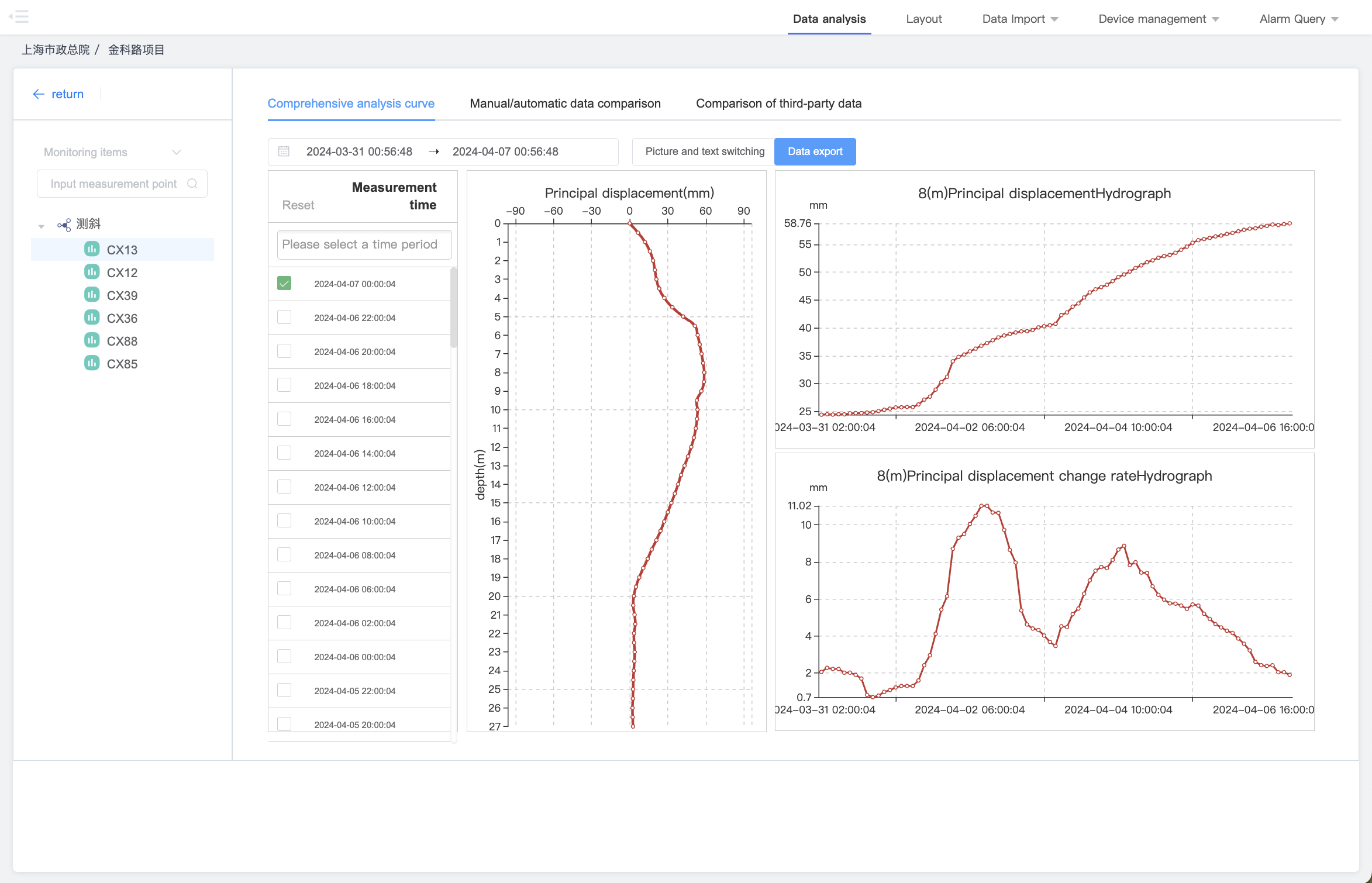
Task: Click breadcrumb 上海市政总院
Action: pos(56,50)
